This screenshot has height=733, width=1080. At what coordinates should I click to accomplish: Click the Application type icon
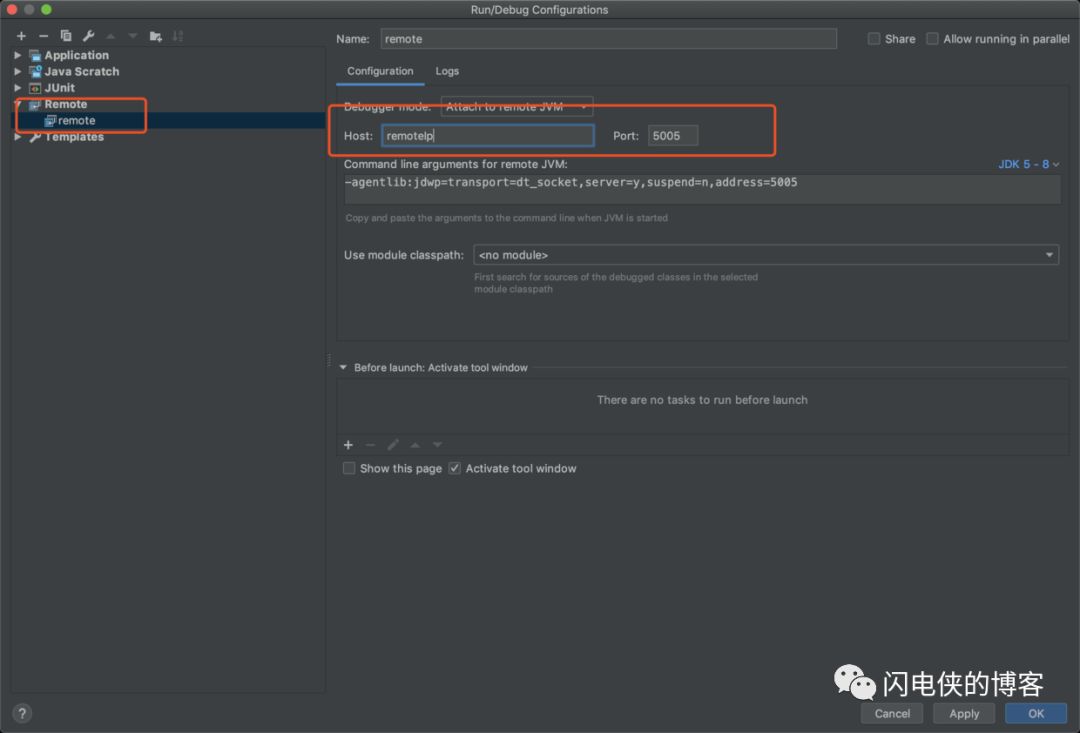(35, 55)
